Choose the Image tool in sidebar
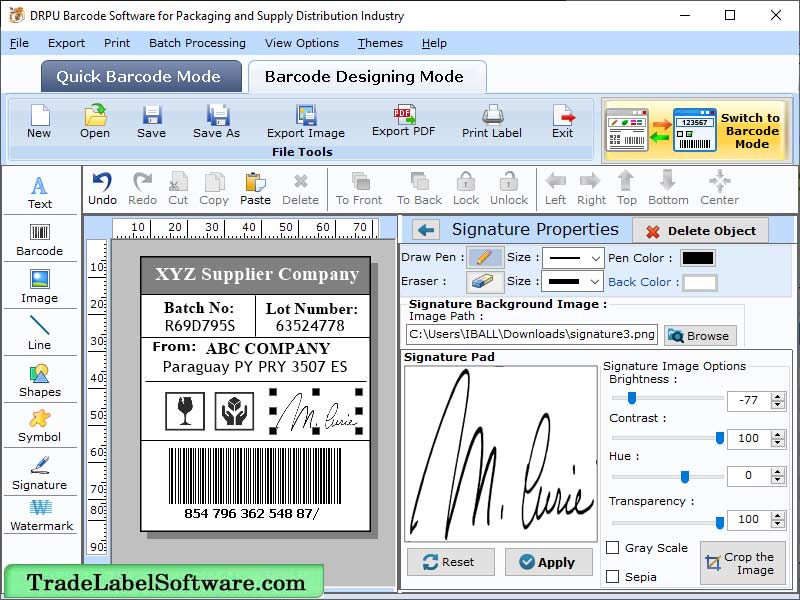Image resolution: width=800 pixels, height=600 pixels. coord(40,286)
